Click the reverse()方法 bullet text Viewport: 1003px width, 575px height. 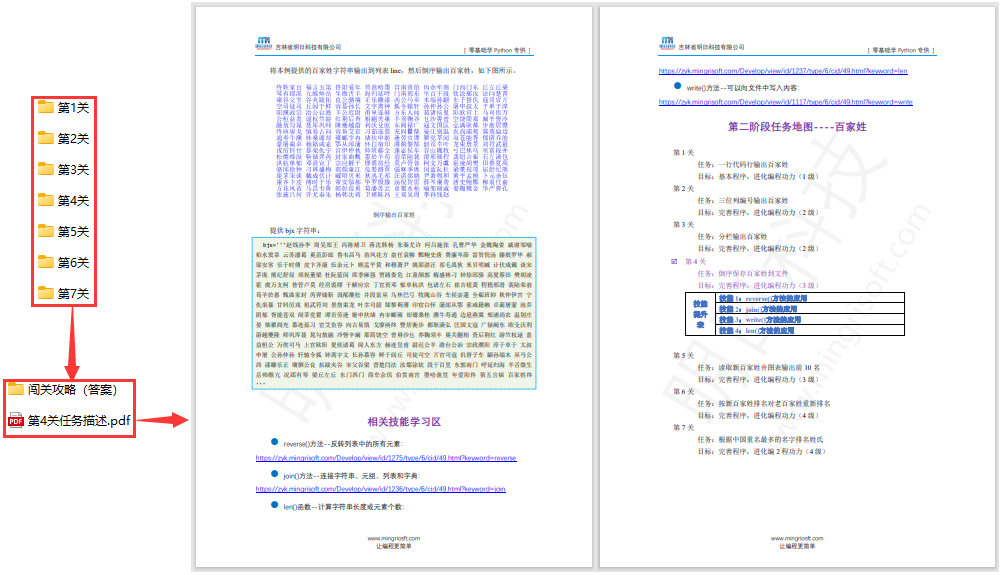343,444
